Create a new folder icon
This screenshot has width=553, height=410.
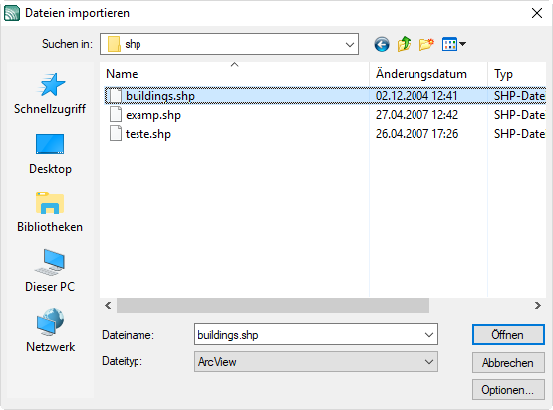click(426, 44)
